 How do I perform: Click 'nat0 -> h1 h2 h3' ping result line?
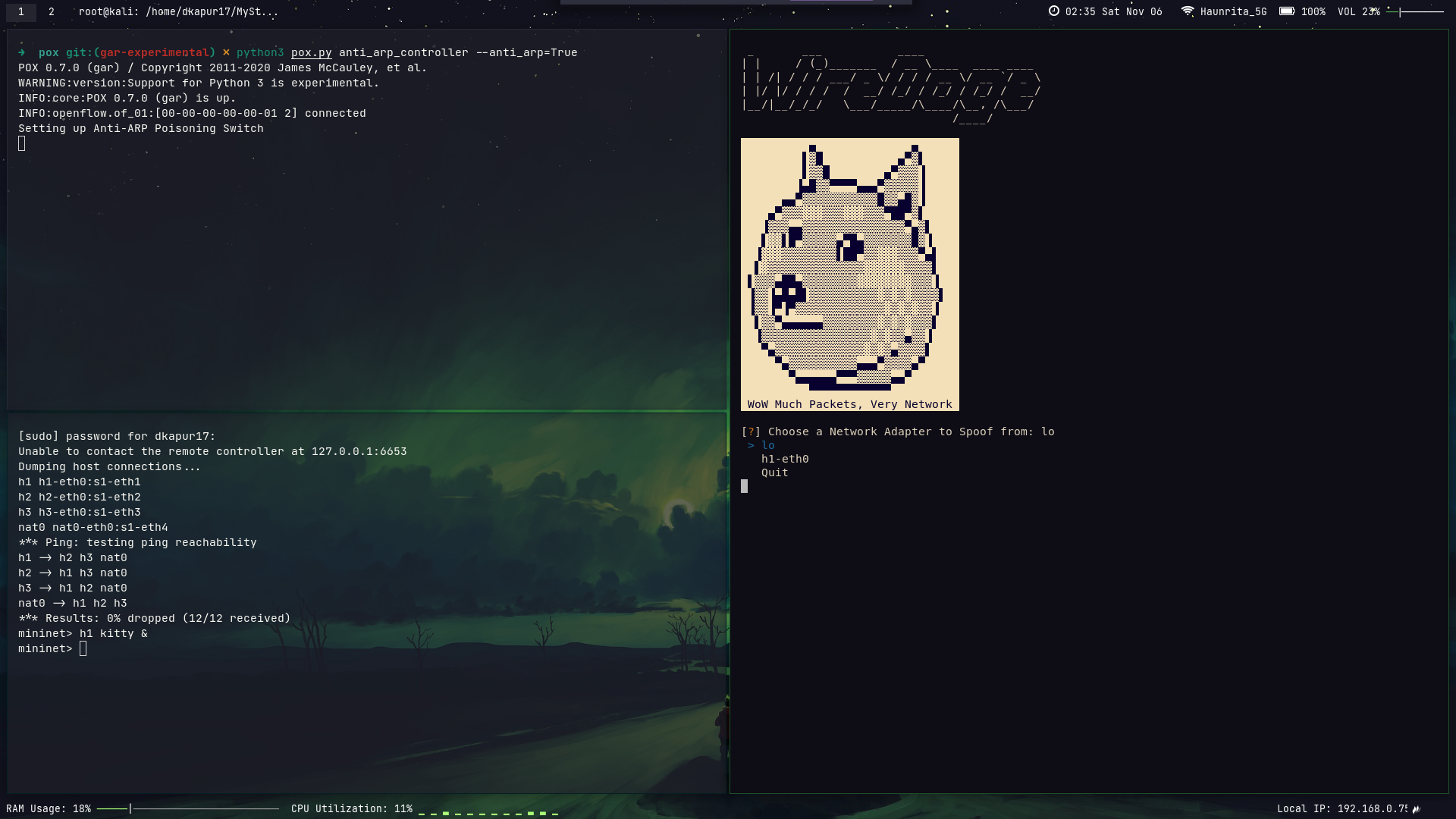(73, 604)
